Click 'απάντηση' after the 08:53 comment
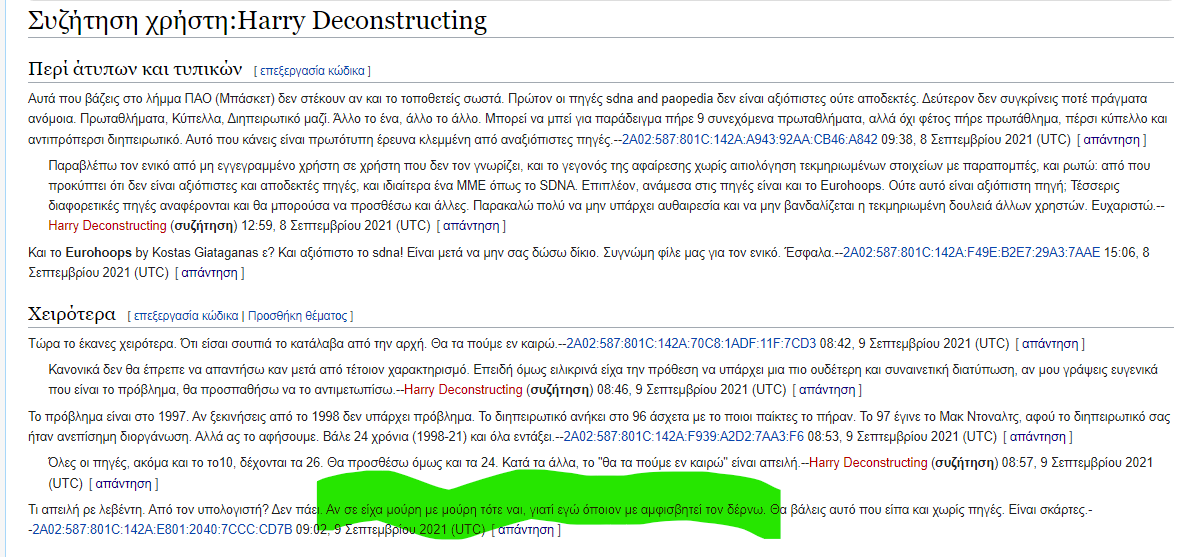Viewport: 1182px width, 557px height. [x=1038, y=436]
